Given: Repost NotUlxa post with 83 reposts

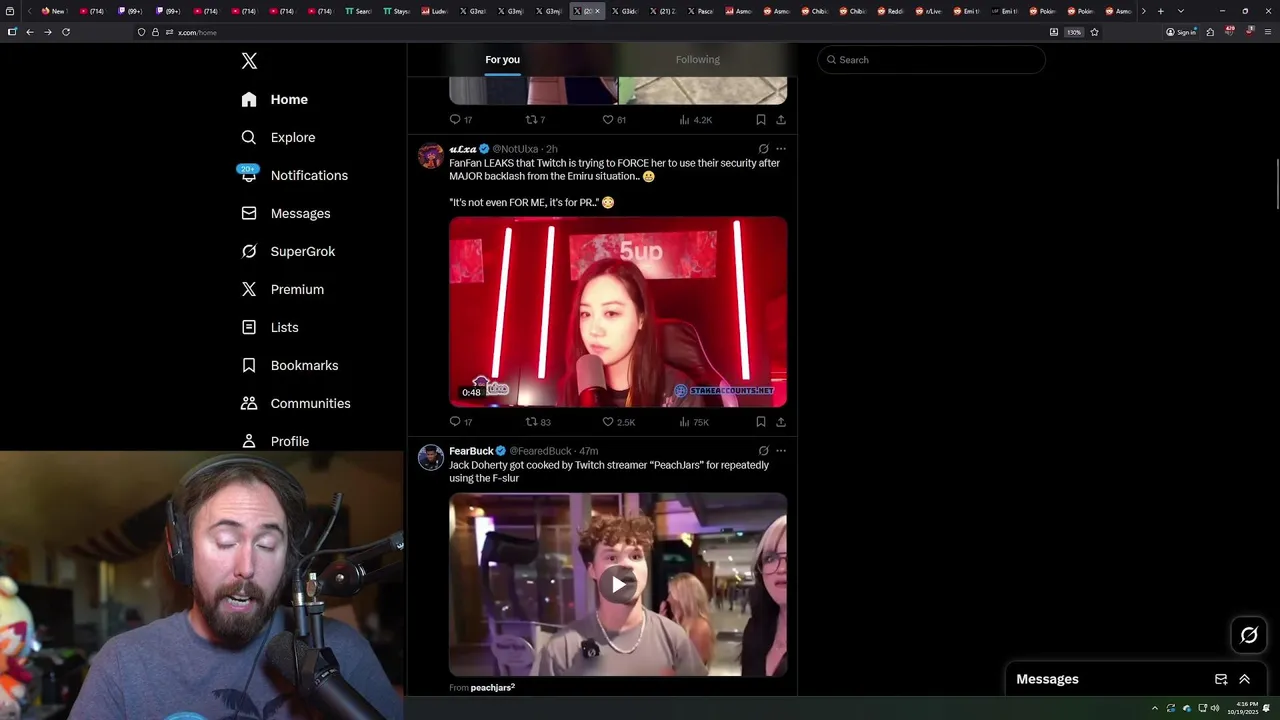Looking at the screenshot, I should [538, 422].
